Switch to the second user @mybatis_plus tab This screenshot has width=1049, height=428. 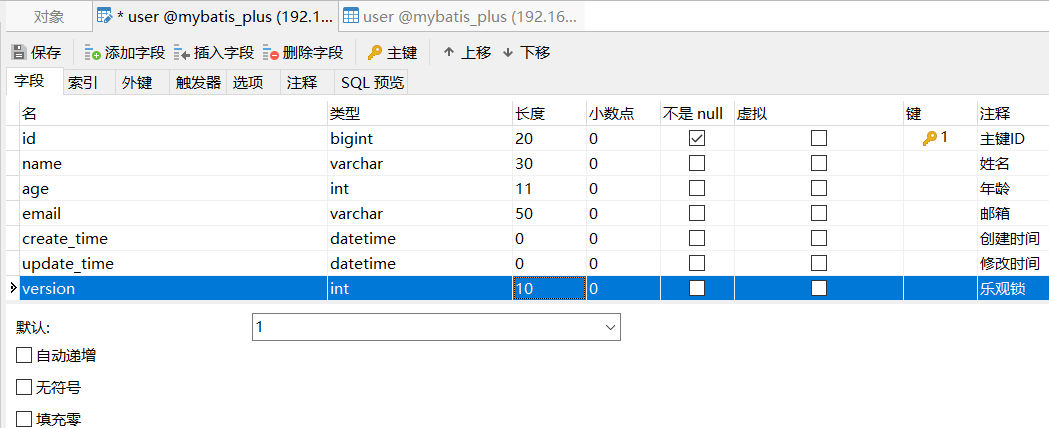[460, 16]
